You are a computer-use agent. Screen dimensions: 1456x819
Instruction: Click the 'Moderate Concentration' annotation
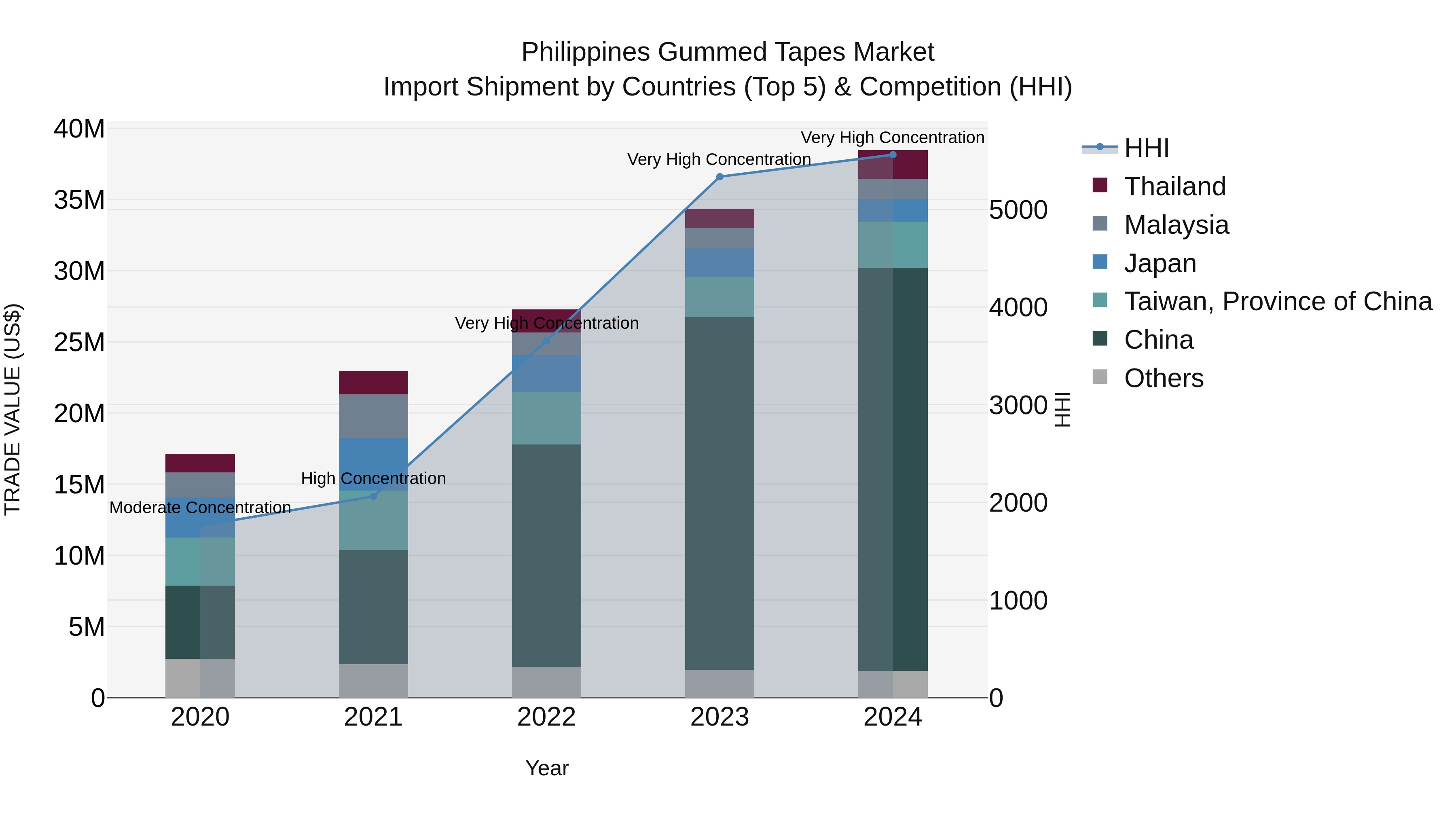click(200, 508)
